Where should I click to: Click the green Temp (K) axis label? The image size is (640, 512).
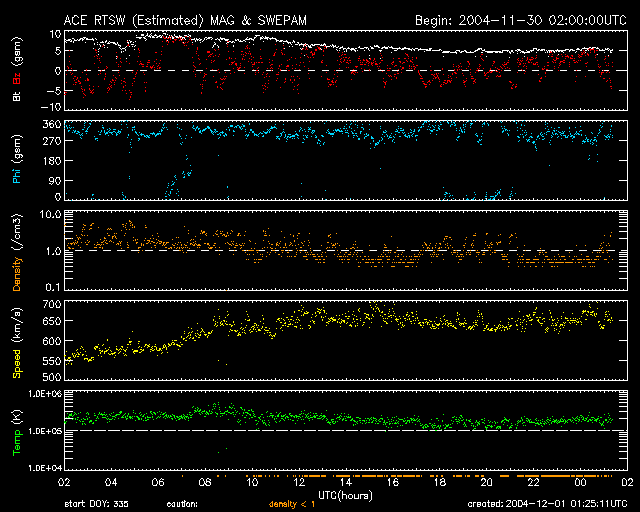(16, 445)
